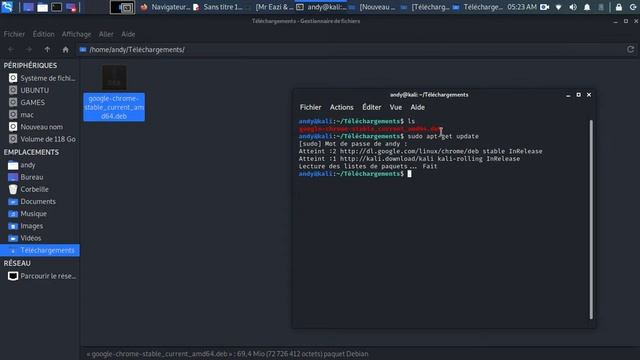Click the /home/andy/Téléchargements/ path field
The height and width of the screenshot is (360, 640).
point(351,49)
